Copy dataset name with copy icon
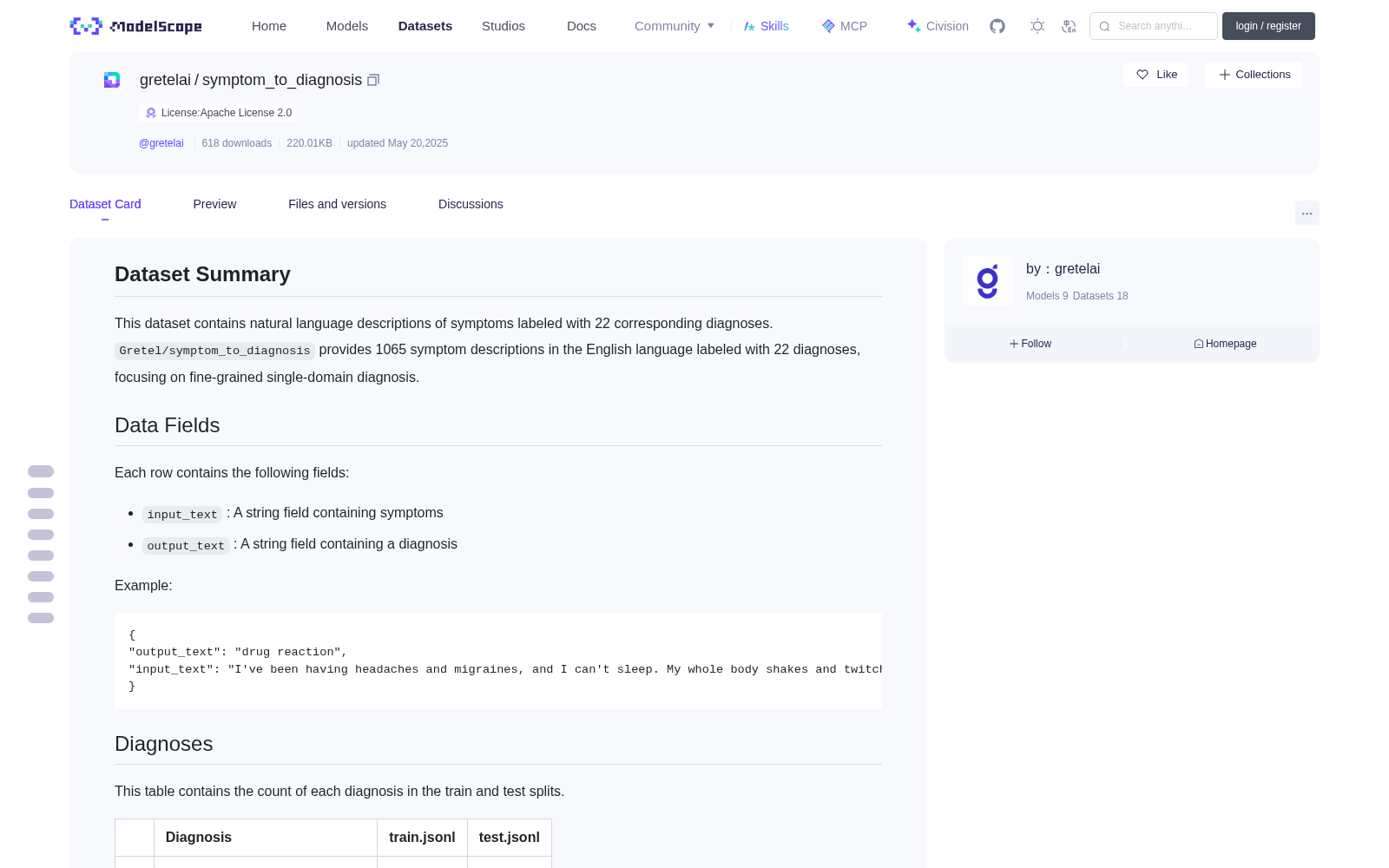The height and width of the screenshot is (868, 1389). [373, 80]
